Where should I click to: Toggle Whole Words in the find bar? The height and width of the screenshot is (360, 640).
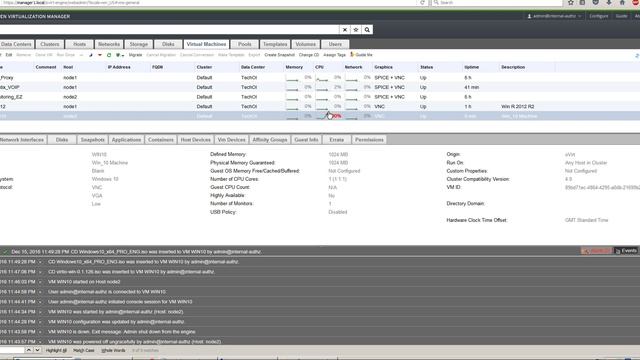113,350
